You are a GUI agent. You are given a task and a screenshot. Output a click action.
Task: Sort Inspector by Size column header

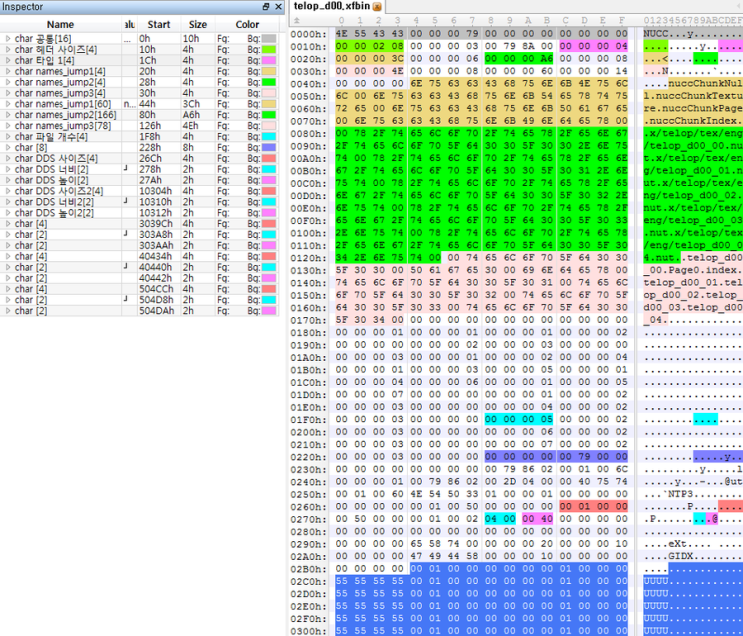pyautogui.click(x=198, y=25)
